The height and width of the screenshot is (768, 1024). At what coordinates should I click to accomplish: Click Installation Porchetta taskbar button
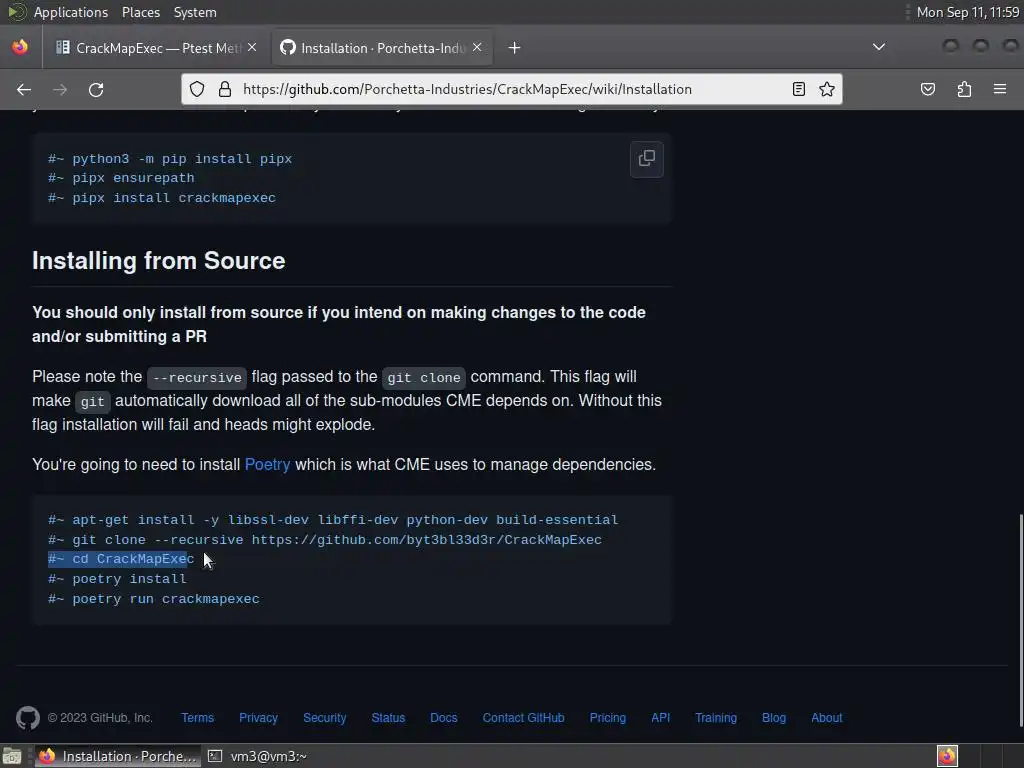click(x=118, y=756)
